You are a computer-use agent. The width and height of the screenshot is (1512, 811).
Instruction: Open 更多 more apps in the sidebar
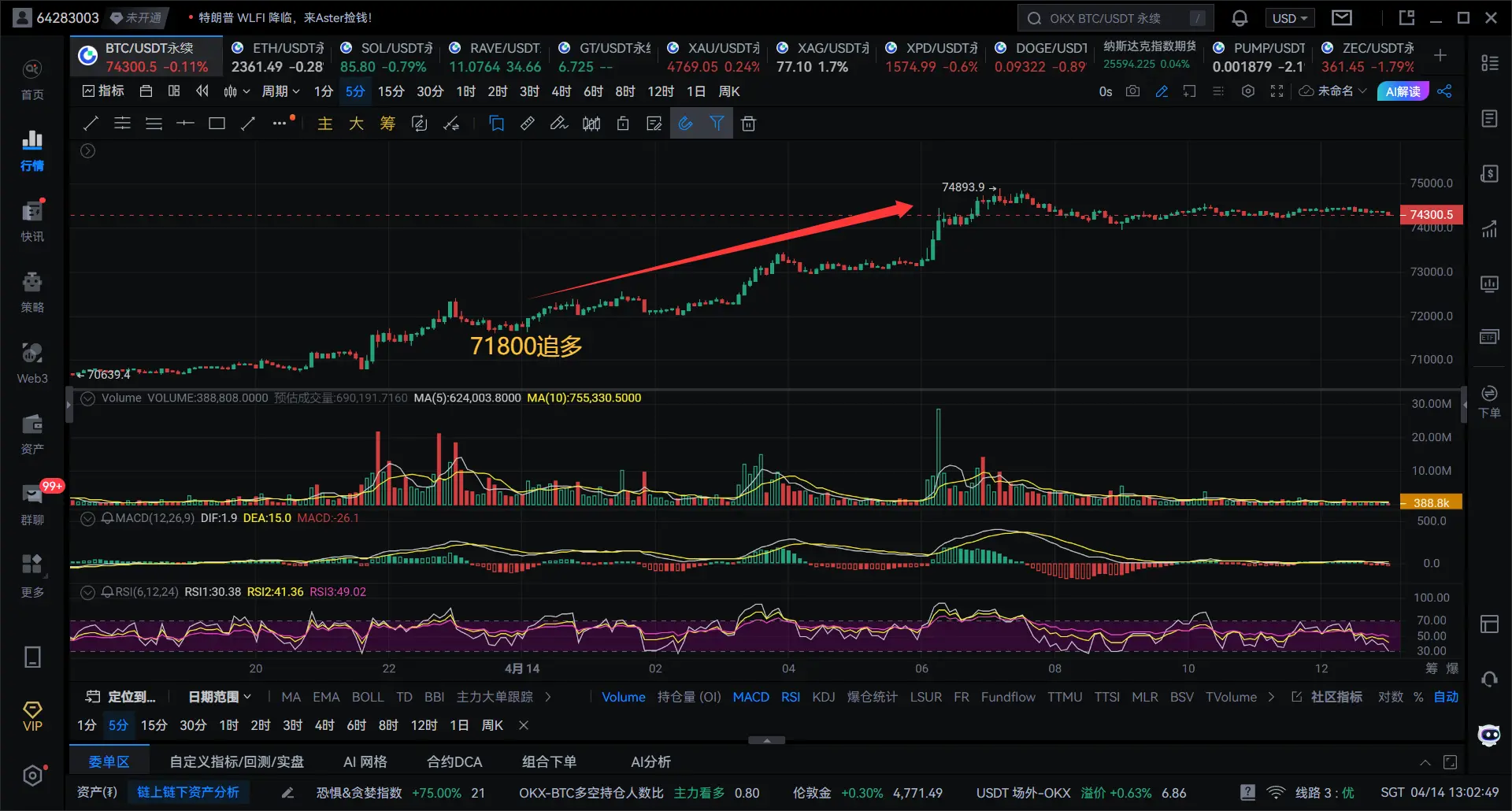(x=32, y=575)
